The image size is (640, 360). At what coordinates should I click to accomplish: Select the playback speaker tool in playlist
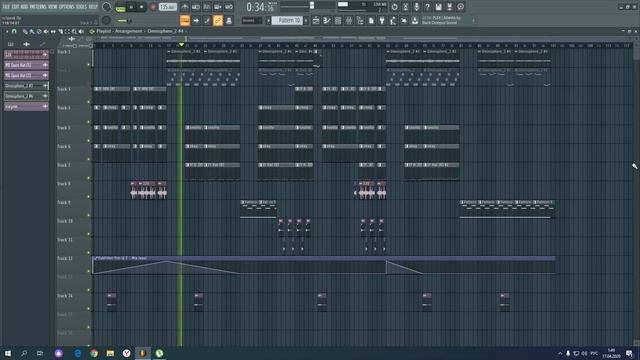[81, 31]
